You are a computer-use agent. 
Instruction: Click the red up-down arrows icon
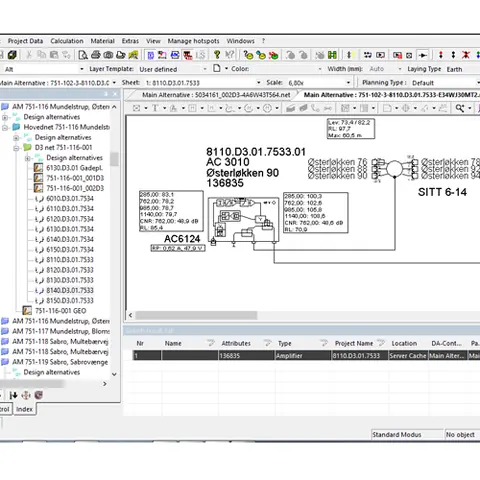[441, 55]
